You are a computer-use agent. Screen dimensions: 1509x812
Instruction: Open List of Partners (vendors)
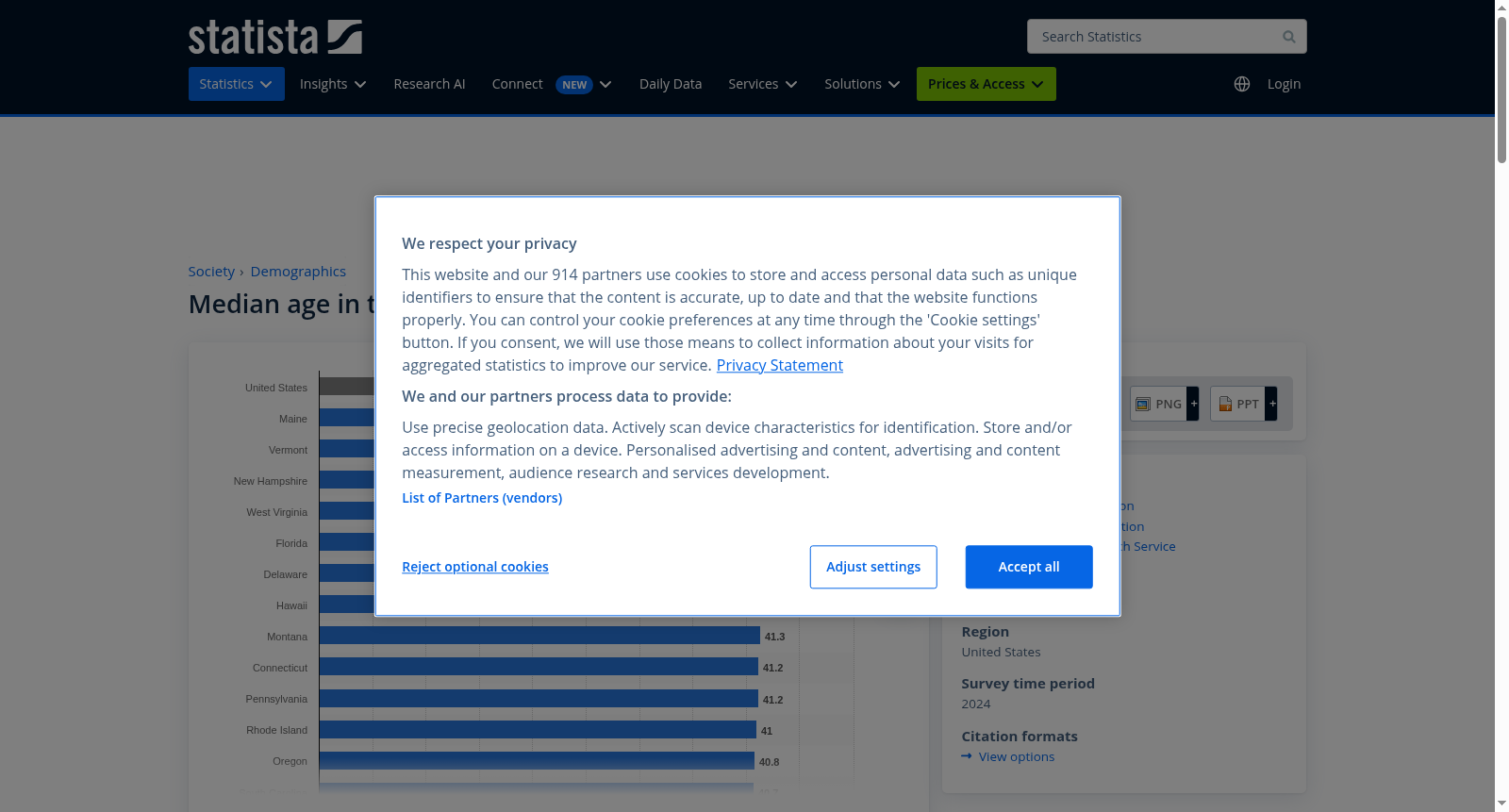tap(482, 498)
